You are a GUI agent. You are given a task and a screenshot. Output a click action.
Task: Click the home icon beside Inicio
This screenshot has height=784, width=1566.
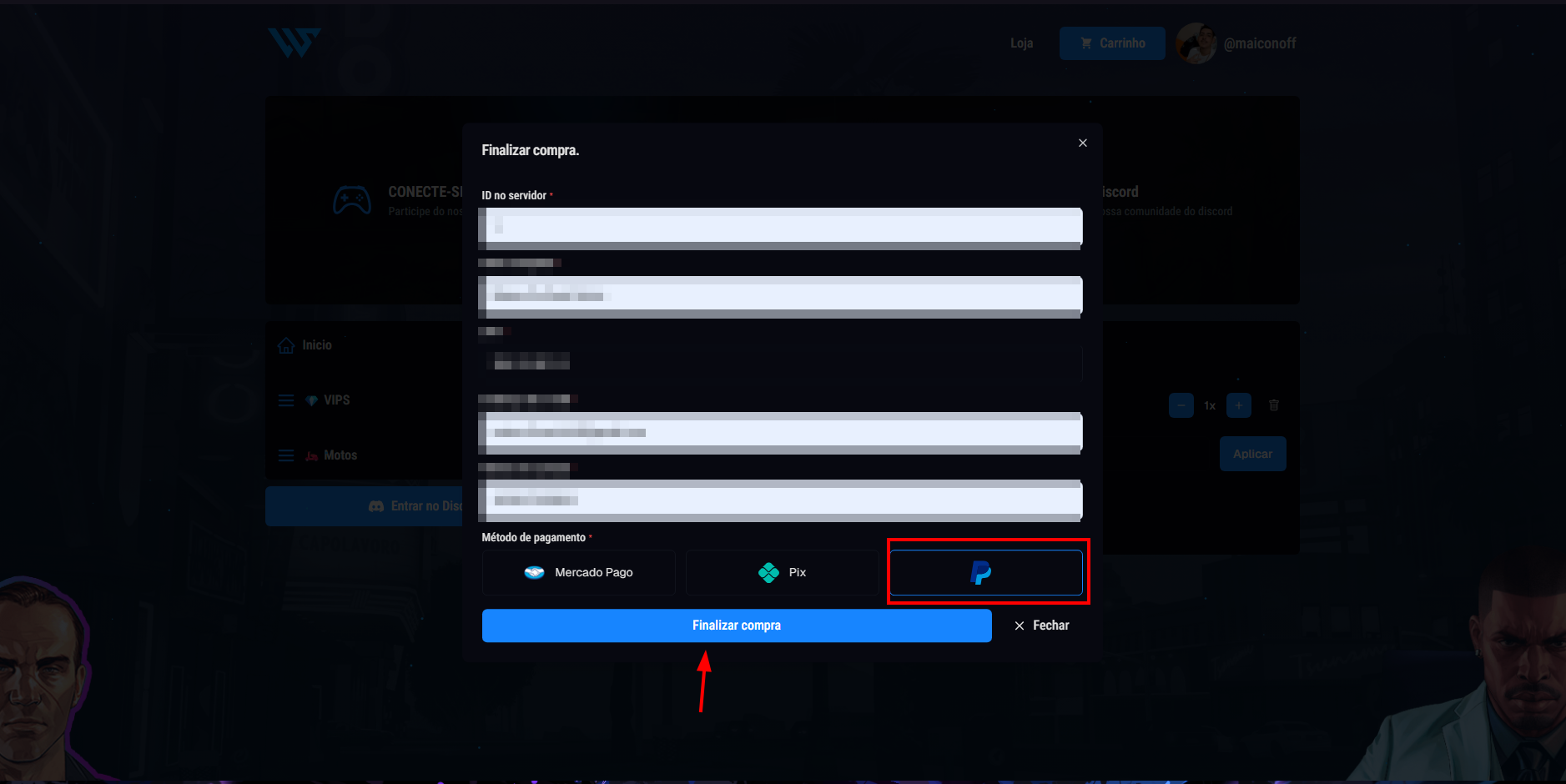point(287,344)
